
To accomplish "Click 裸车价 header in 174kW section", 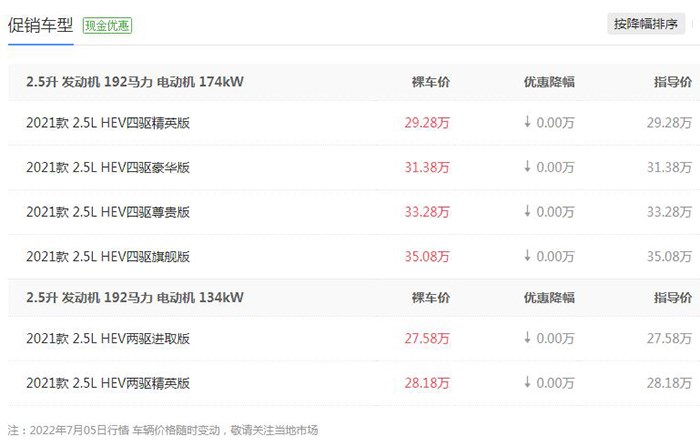I will tap(431, 82).
